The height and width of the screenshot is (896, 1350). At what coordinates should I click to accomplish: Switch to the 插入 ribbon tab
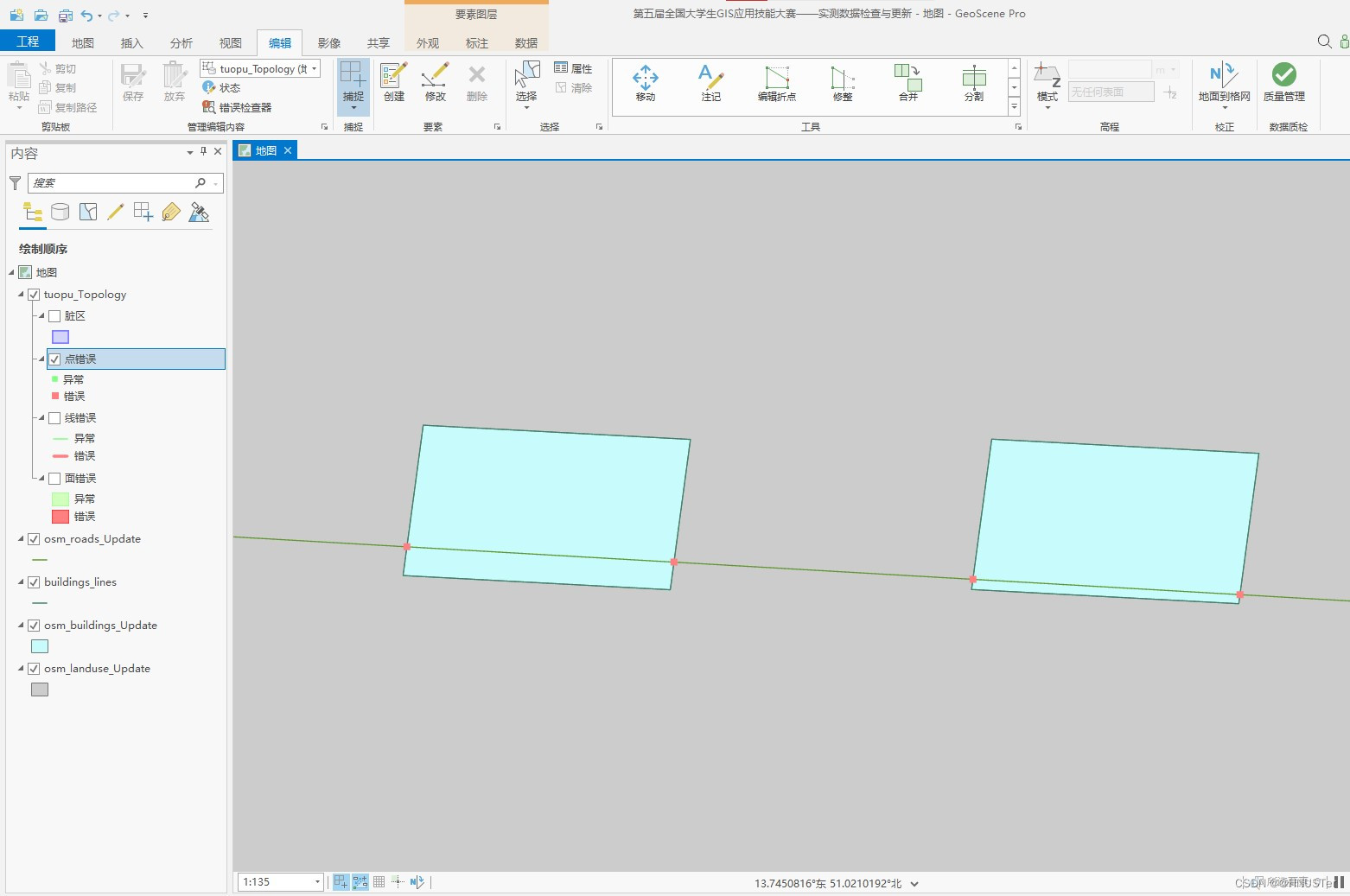point(132,42)
